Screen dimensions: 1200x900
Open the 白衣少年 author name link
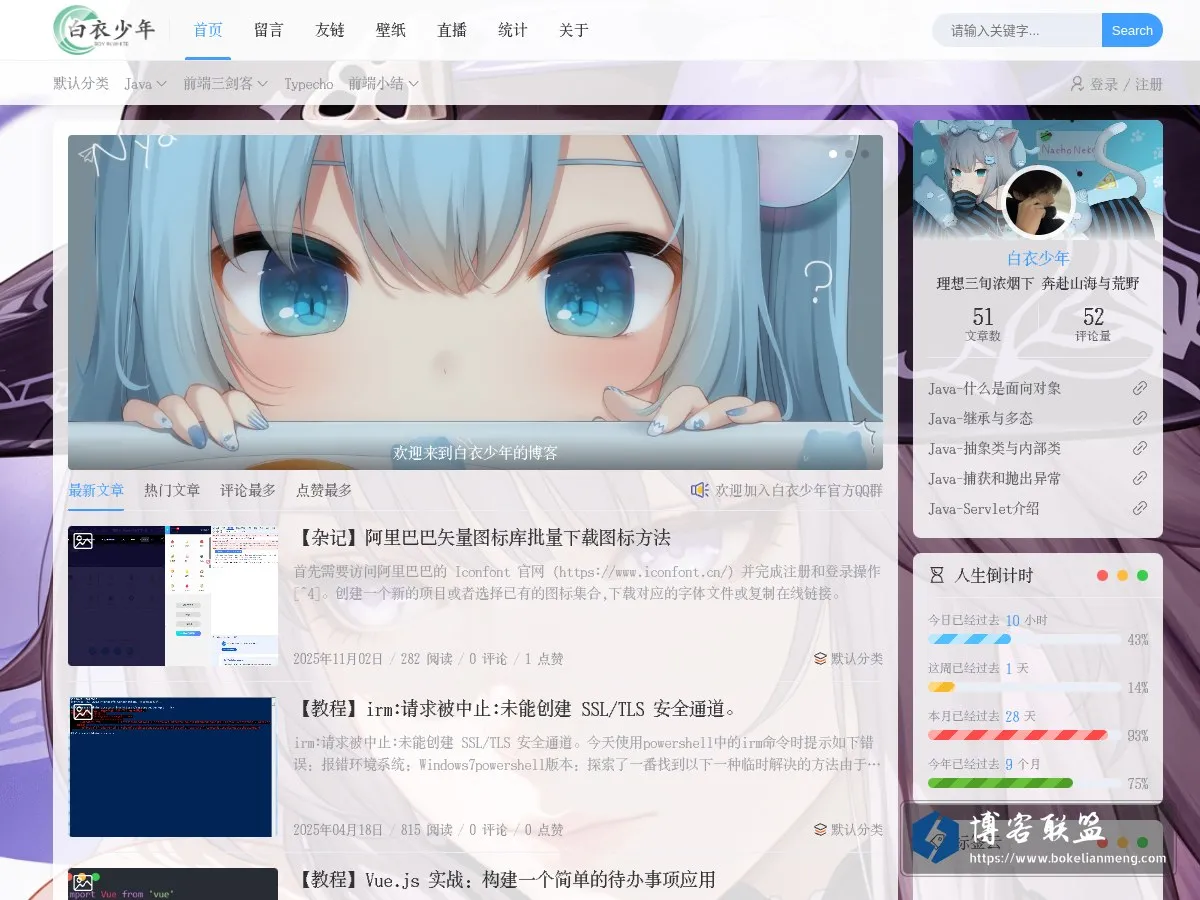(1038, 258)
